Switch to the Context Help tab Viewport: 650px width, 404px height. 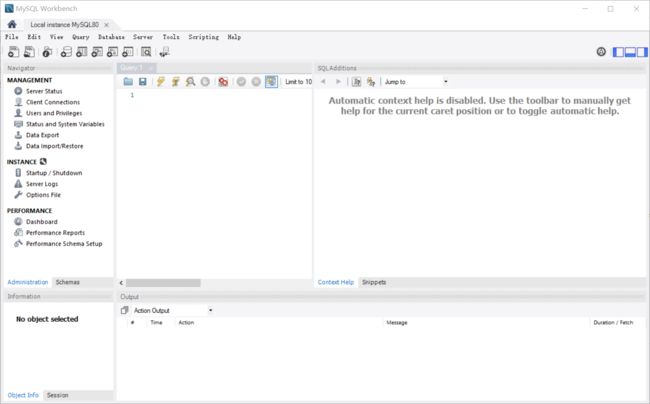336,282
